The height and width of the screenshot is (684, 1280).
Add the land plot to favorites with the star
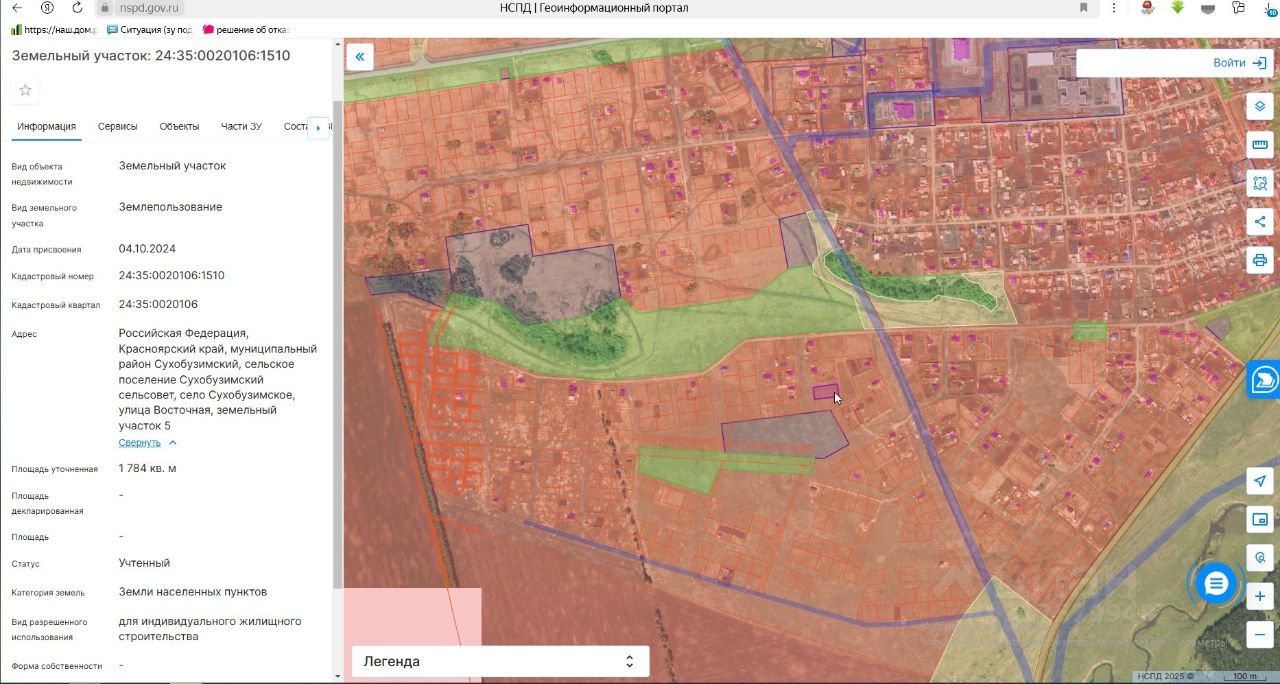pos(26,90)
